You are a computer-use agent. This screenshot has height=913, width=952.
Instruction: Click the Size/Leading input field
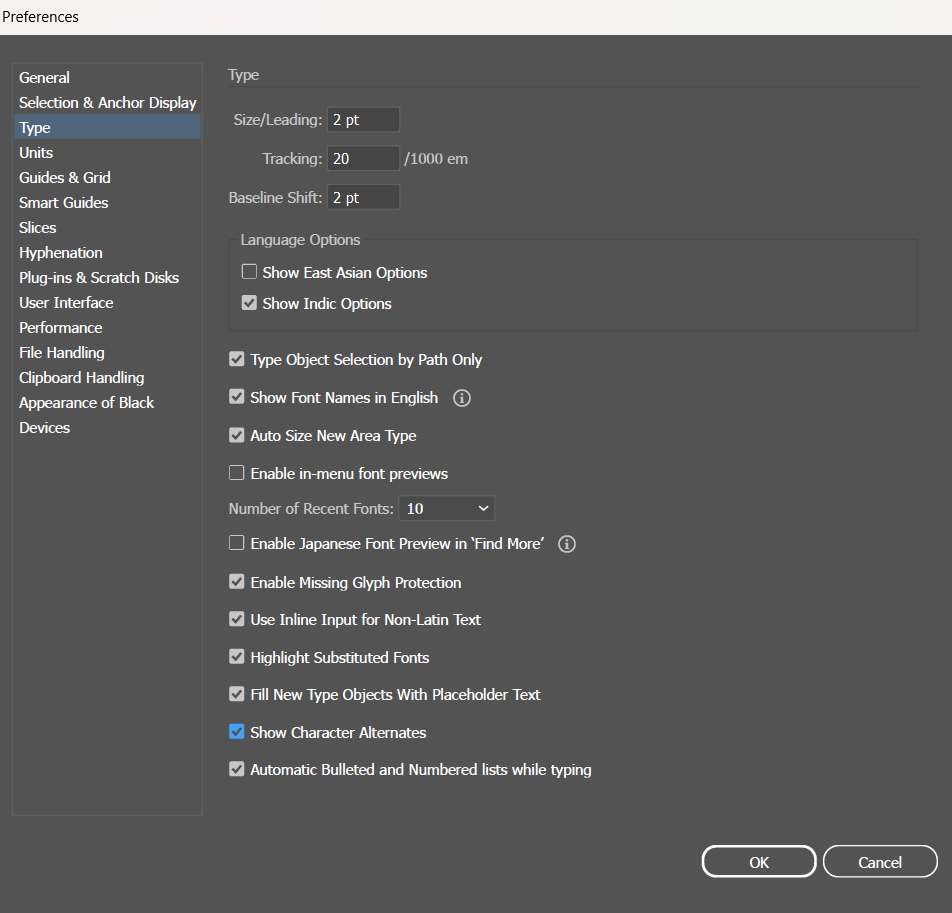(363, 120)
